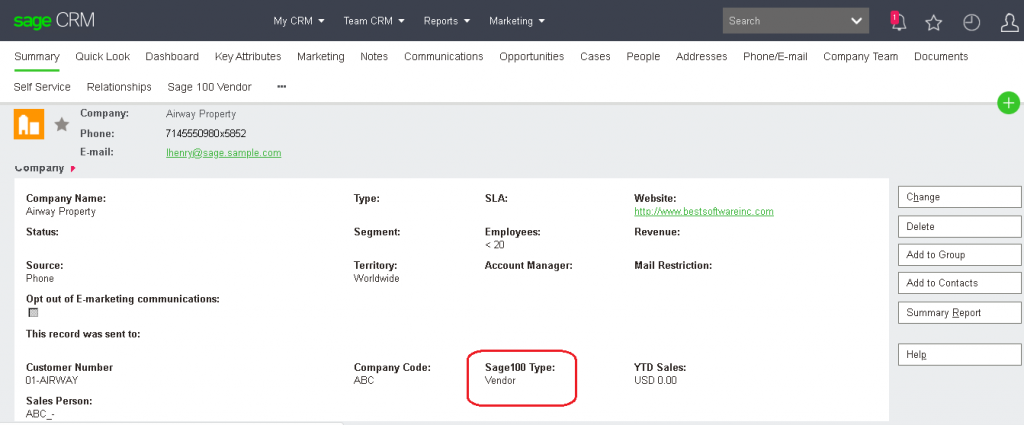The height and width of the screenshot is (425, 1024).
Task: Click the Add to Group button
Action: click(x=959, y=255)
